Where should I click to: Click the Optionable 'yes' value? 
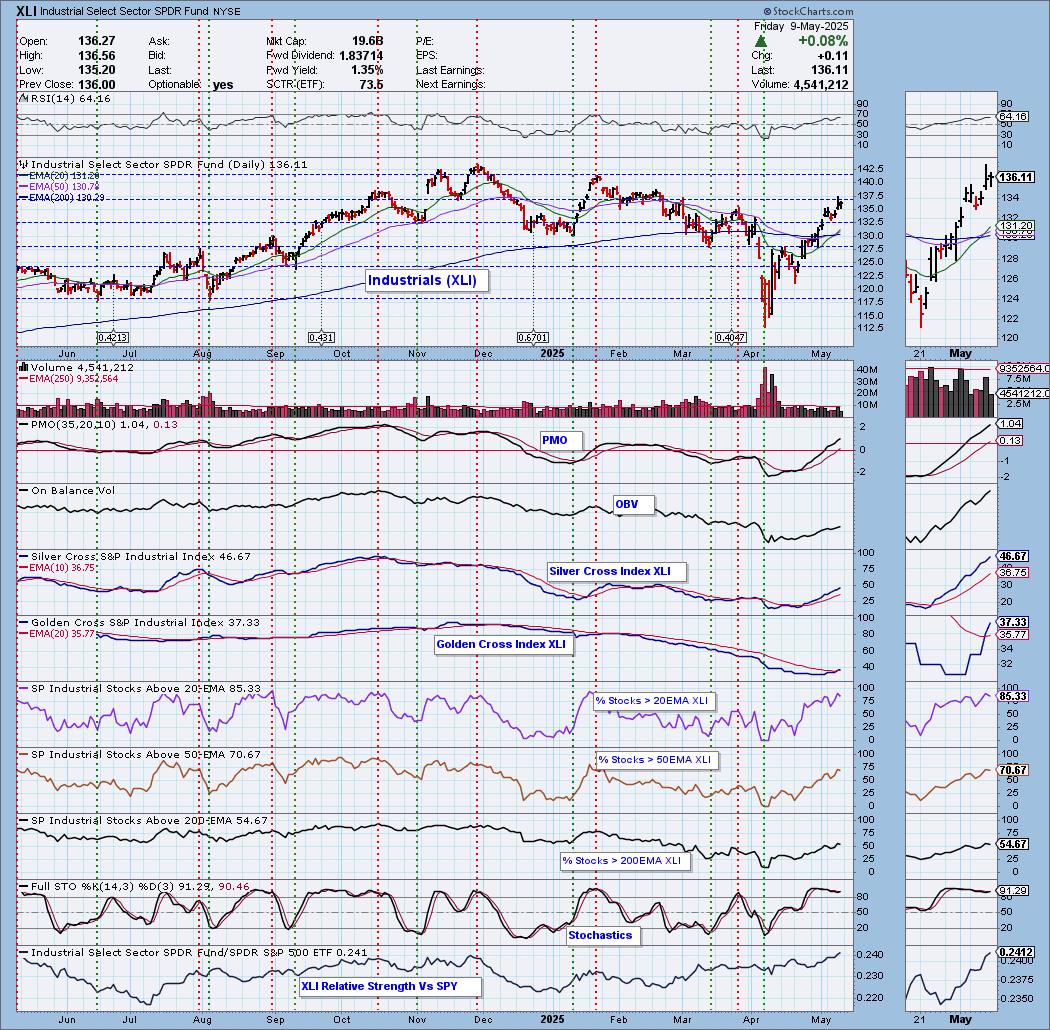pos(223,85)
